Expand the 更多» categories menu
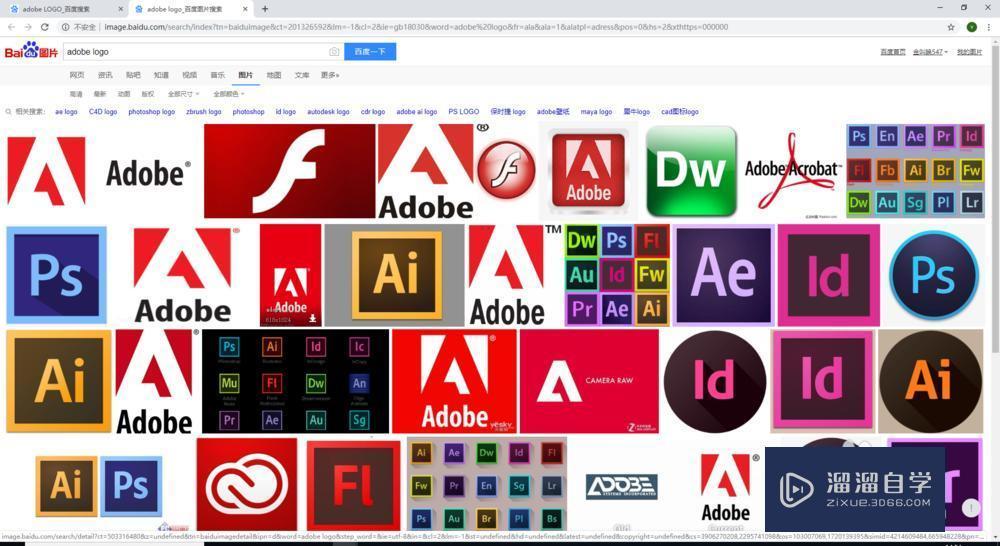Screen dimensions: 1000x546 click(330, 75)
